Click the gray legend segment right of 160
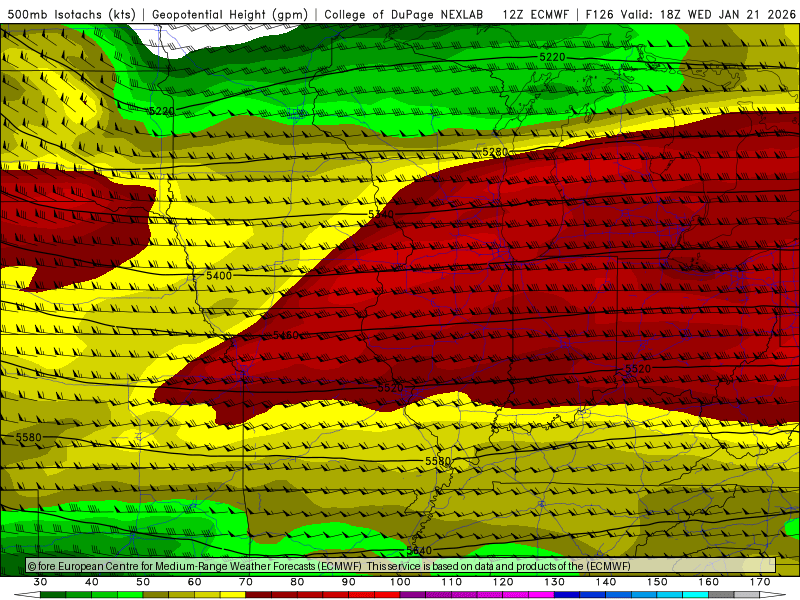Image resolution: width=800 pixels, height=600 pixels. [x=721, y=595]
